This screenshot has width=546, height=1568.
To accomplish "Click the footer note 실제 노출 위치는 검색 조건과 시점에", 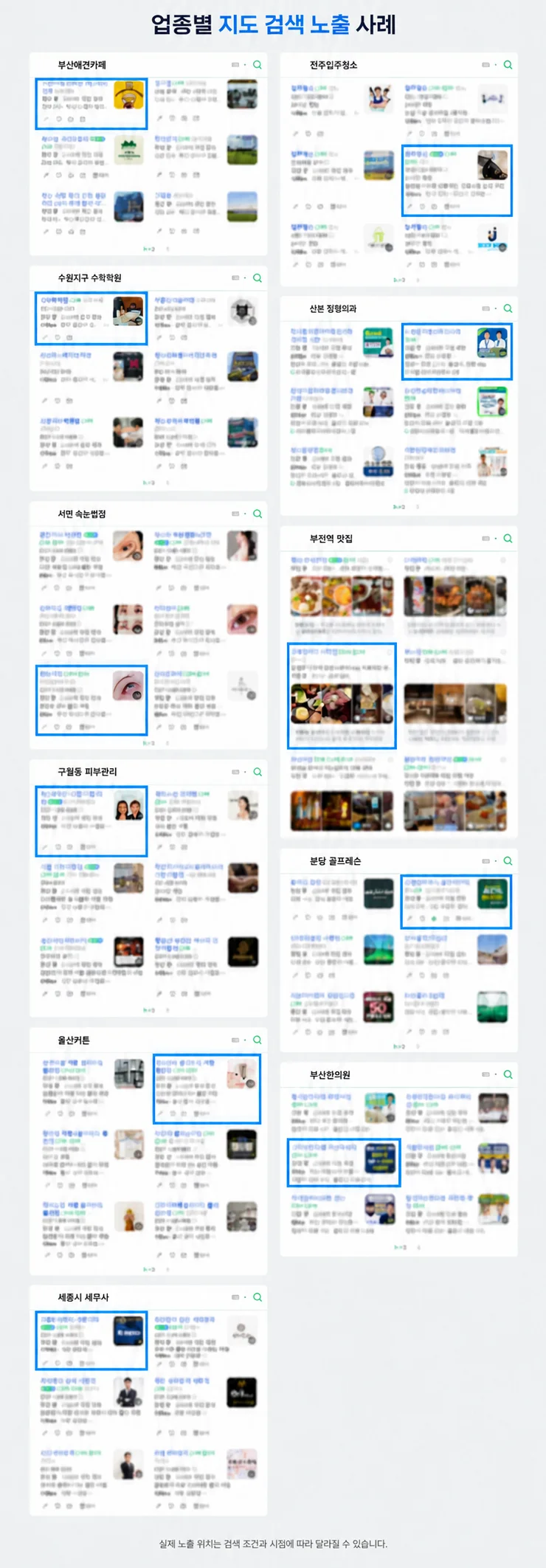I will click(272, 1544).
